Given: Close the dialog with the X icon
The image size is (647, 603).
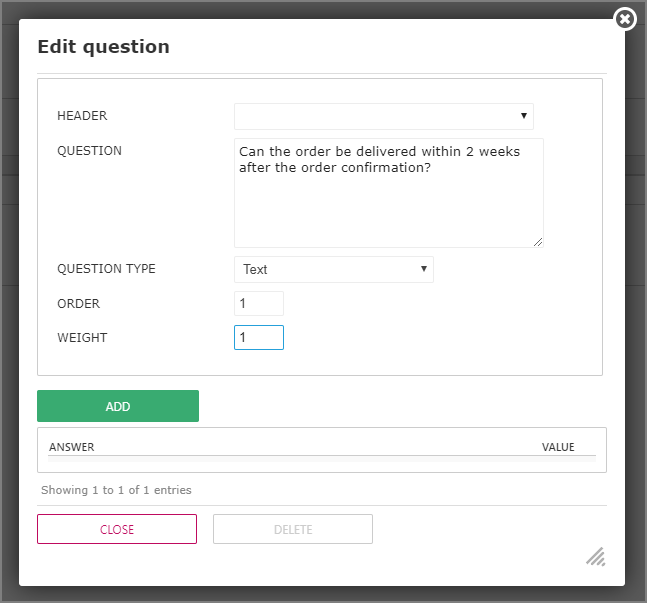Looking at the screenshot, I should coord(625,19).
